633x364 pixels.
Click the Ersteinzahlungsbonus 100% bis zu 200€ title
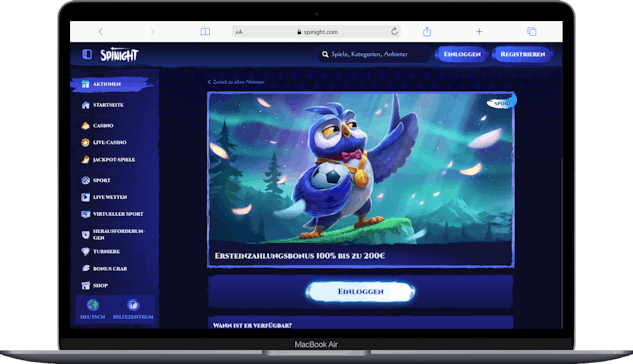click(x=300, y=256)
